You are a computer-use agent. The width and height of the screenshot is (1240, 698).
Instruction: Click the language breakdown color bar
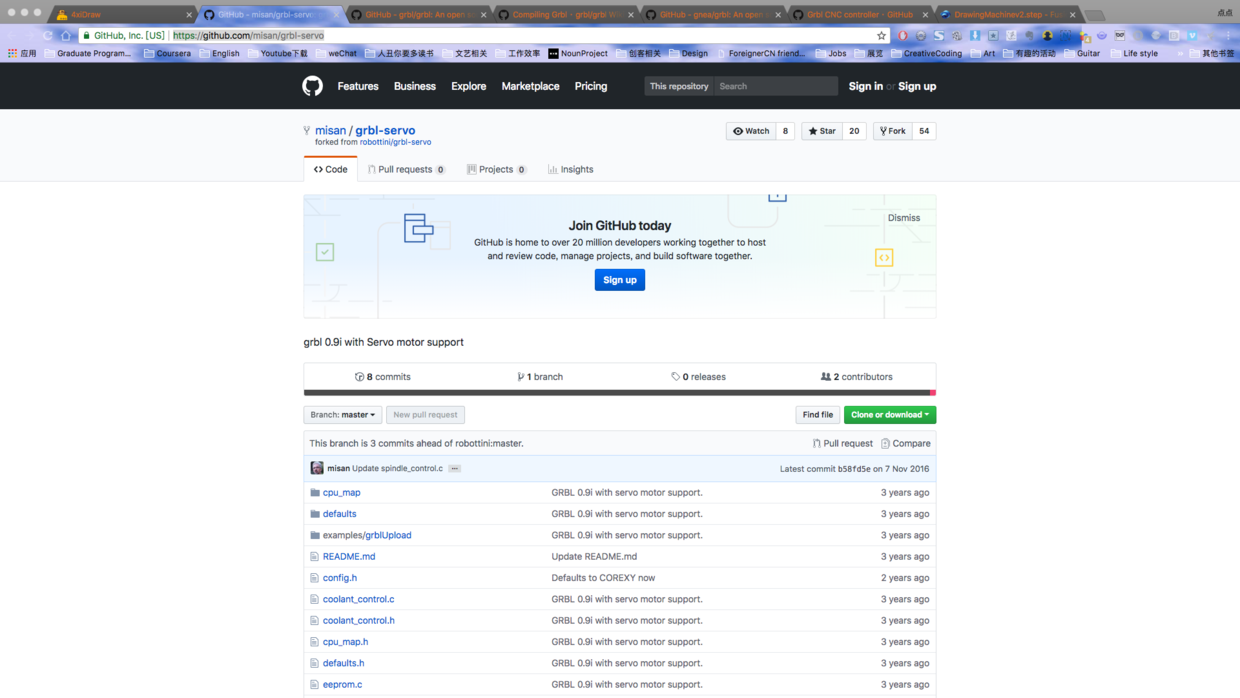click(x=620, y=393)
